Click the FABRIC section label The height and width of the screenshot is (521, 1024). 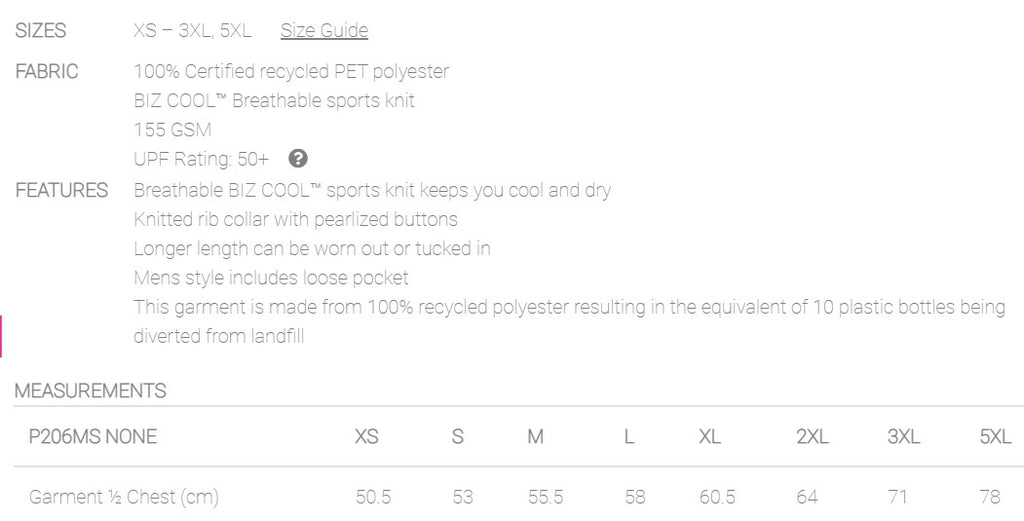pos(46,71)
